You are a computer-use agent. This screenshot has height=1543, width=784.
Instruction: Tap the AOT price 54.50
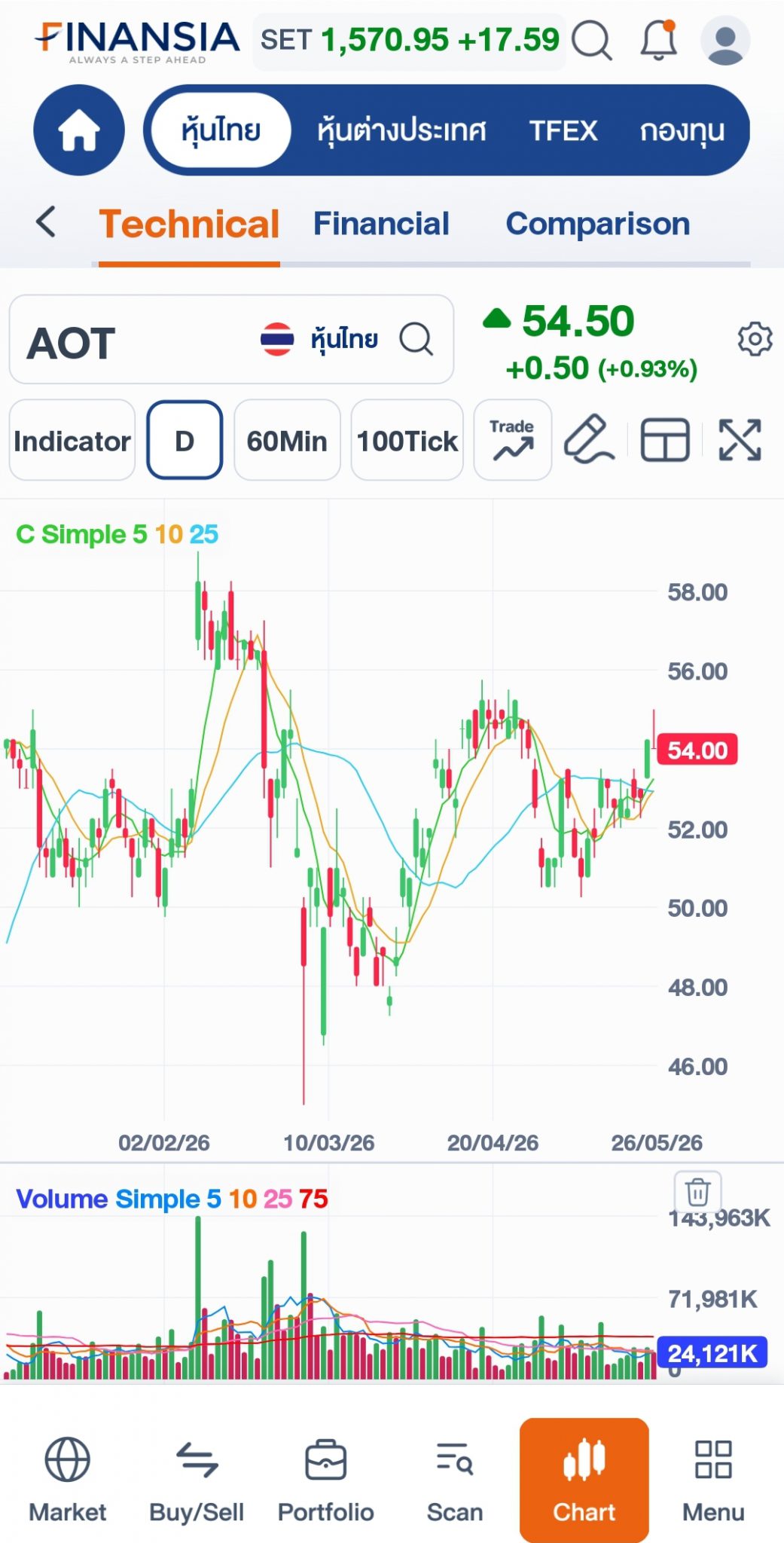[578, 320]
